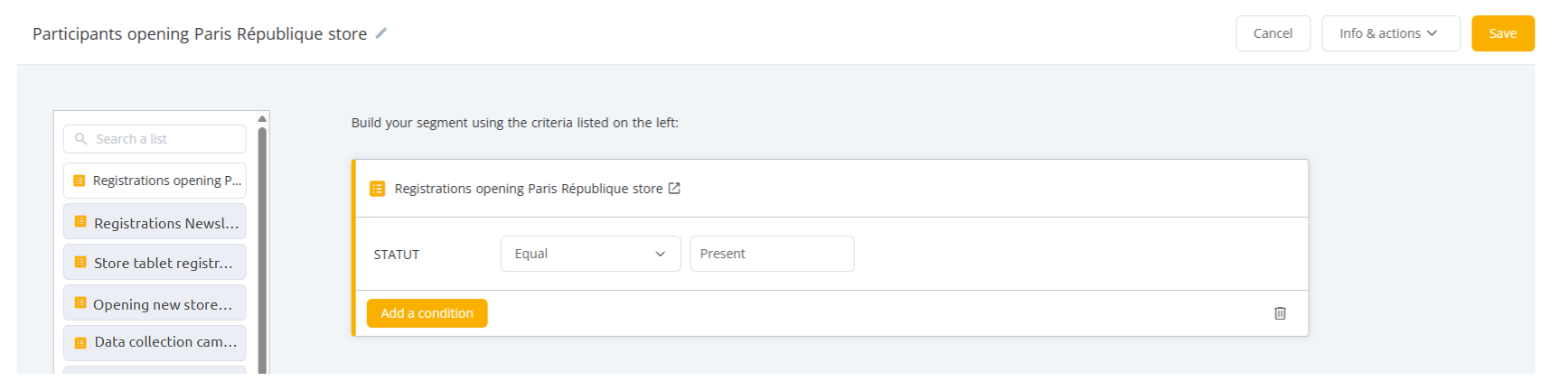This screenshot has width=1568, height=390.
Task: Click the magnifier icon in list search
Action: 80,139
